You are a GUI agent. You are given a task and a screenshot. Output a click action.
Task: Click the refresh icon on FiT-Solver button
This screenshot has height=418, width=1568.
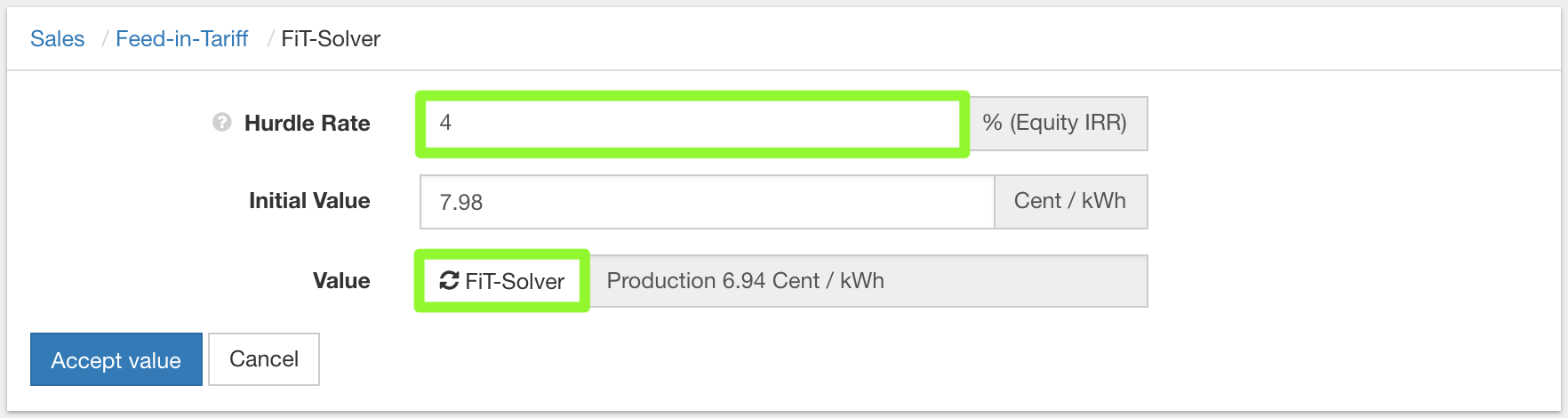pos(449,281)
